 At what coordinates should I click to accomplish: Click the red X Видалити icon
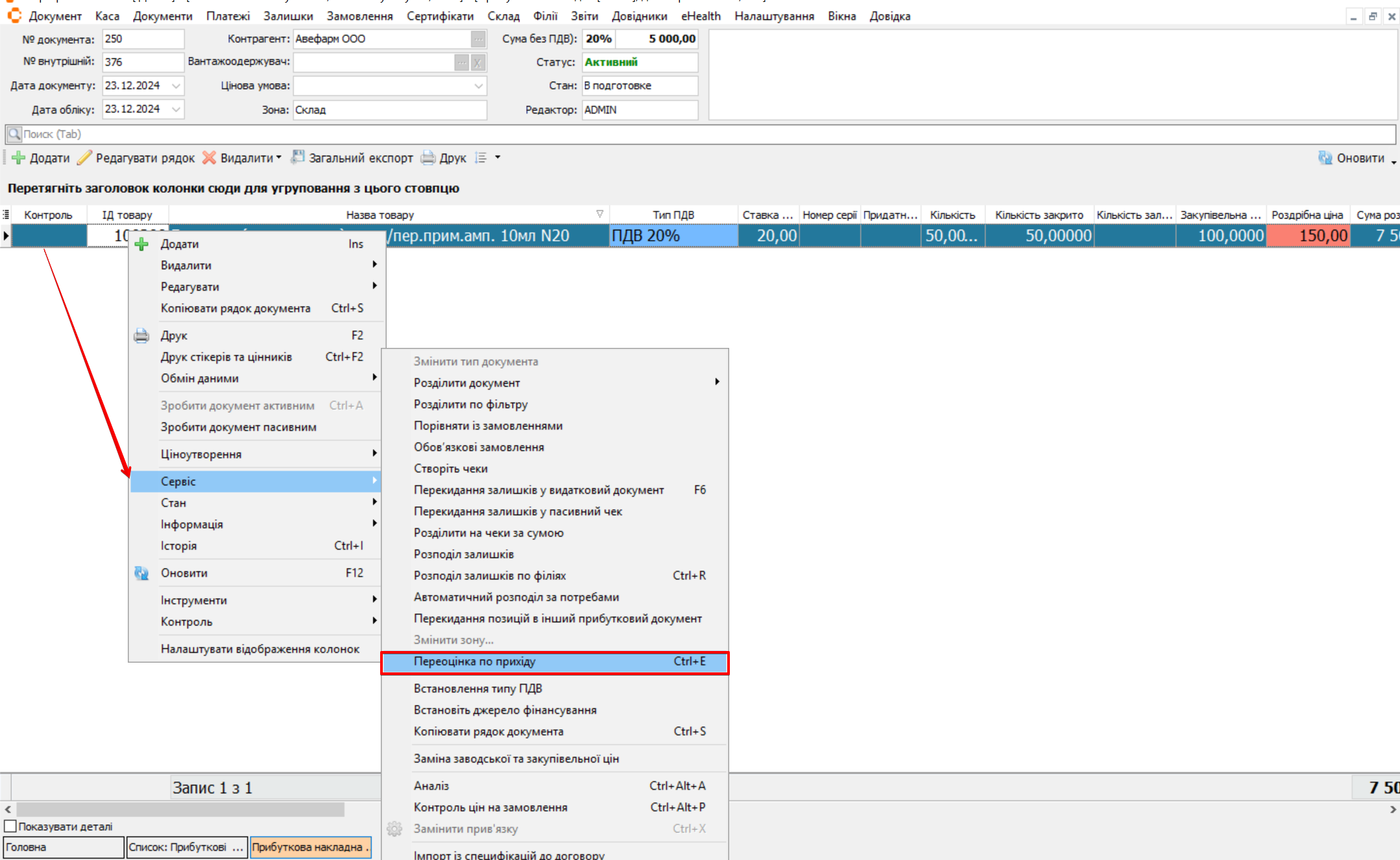(x=209, y=158)
